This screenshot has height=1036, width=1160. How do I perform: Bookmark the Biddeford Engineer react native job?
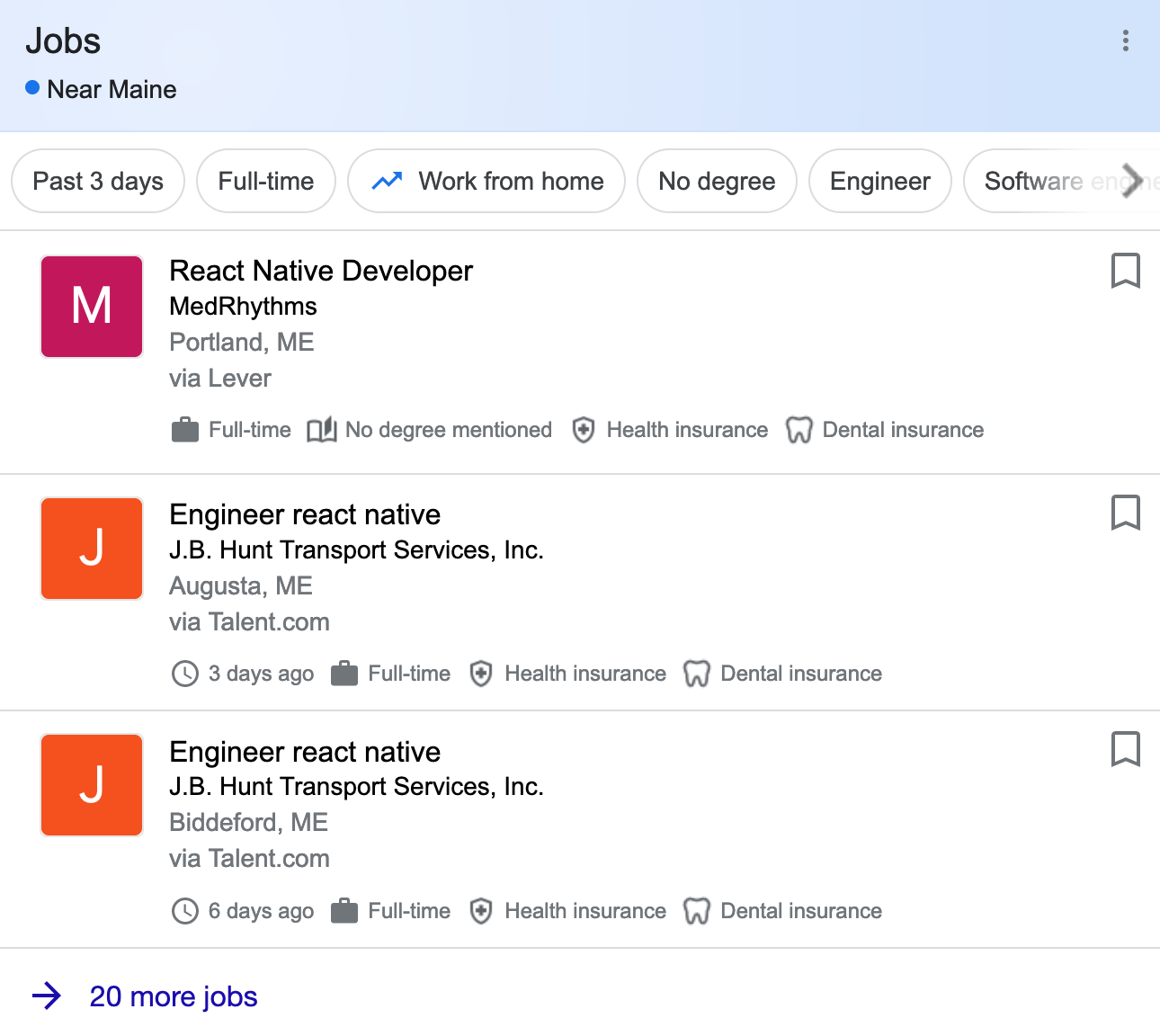click(x=1125, y=749)
